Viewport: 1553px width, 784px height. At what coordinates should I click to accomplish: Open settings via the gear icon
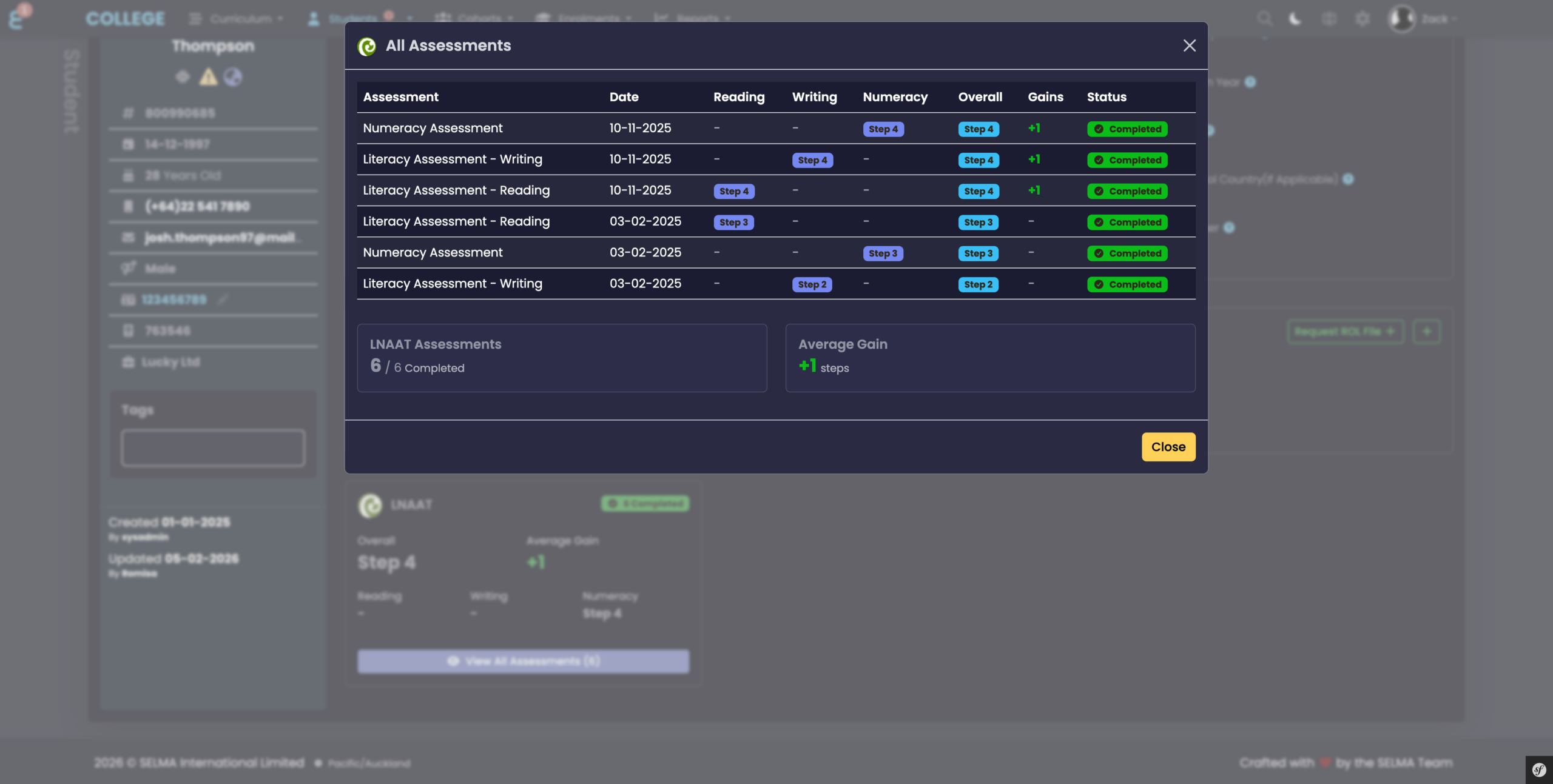click(x=1362, y=18)
